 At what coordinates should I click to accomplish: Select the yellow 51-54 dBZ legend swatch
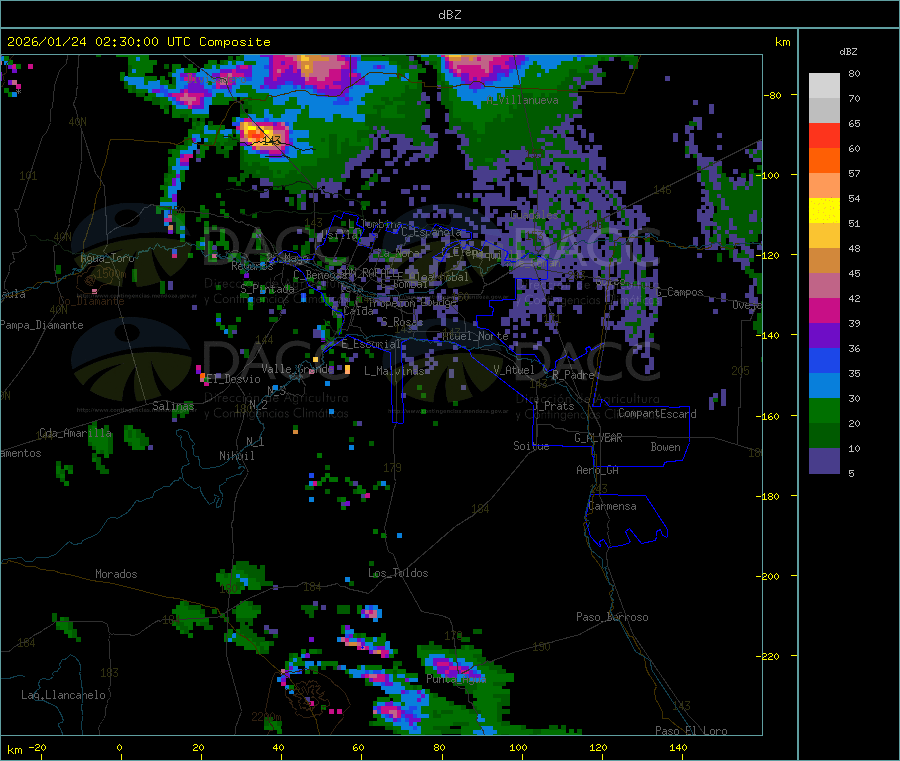[824, 211]
